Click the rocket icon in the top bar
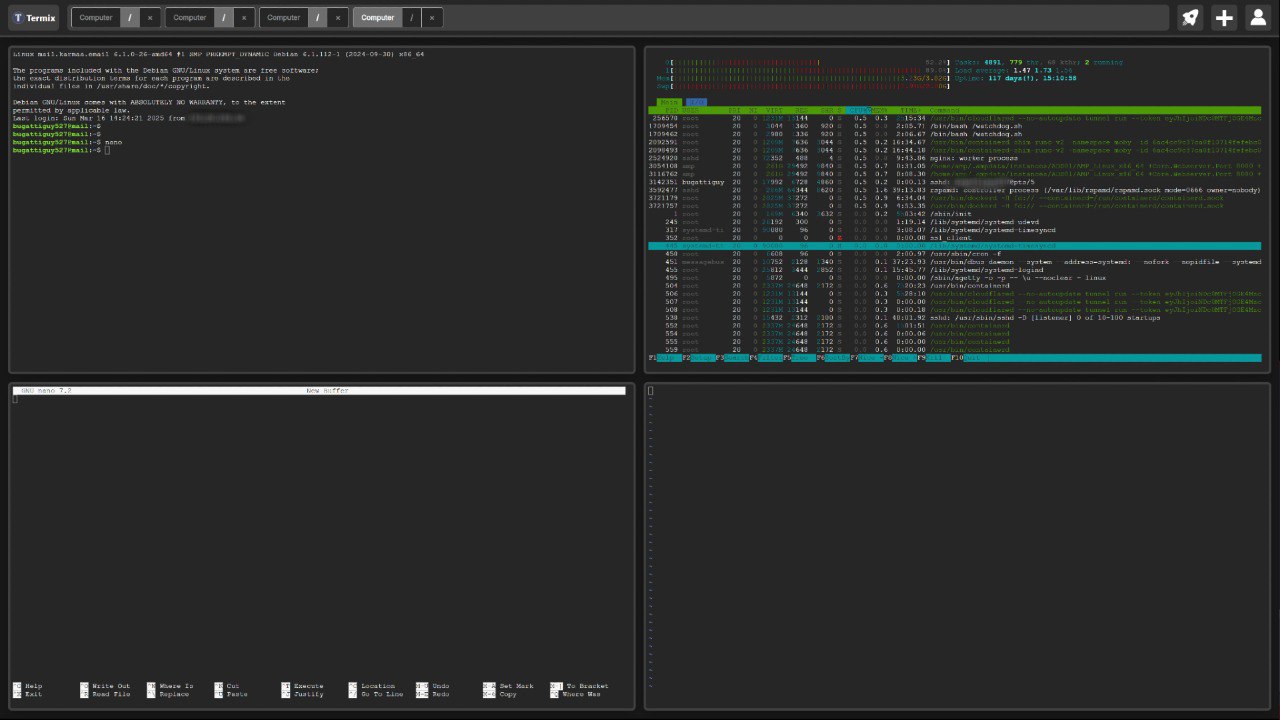Viewport: 1280px width, 720px height. pyautogui.click(x=1189, y=17)
